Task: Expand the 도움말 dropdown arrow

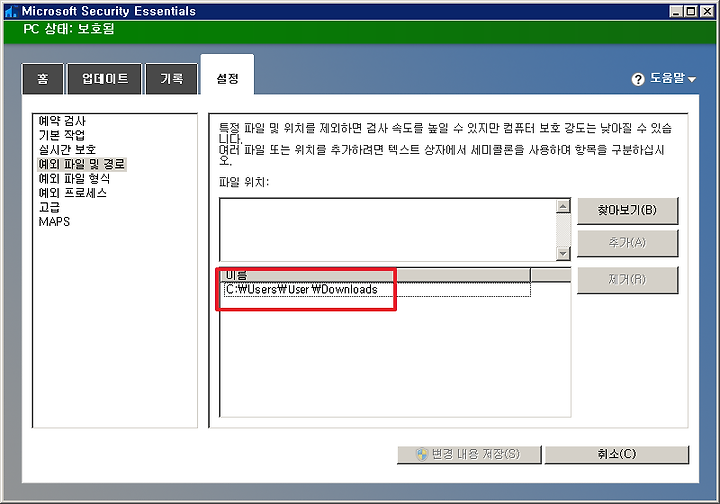Action: click(692, 79)
